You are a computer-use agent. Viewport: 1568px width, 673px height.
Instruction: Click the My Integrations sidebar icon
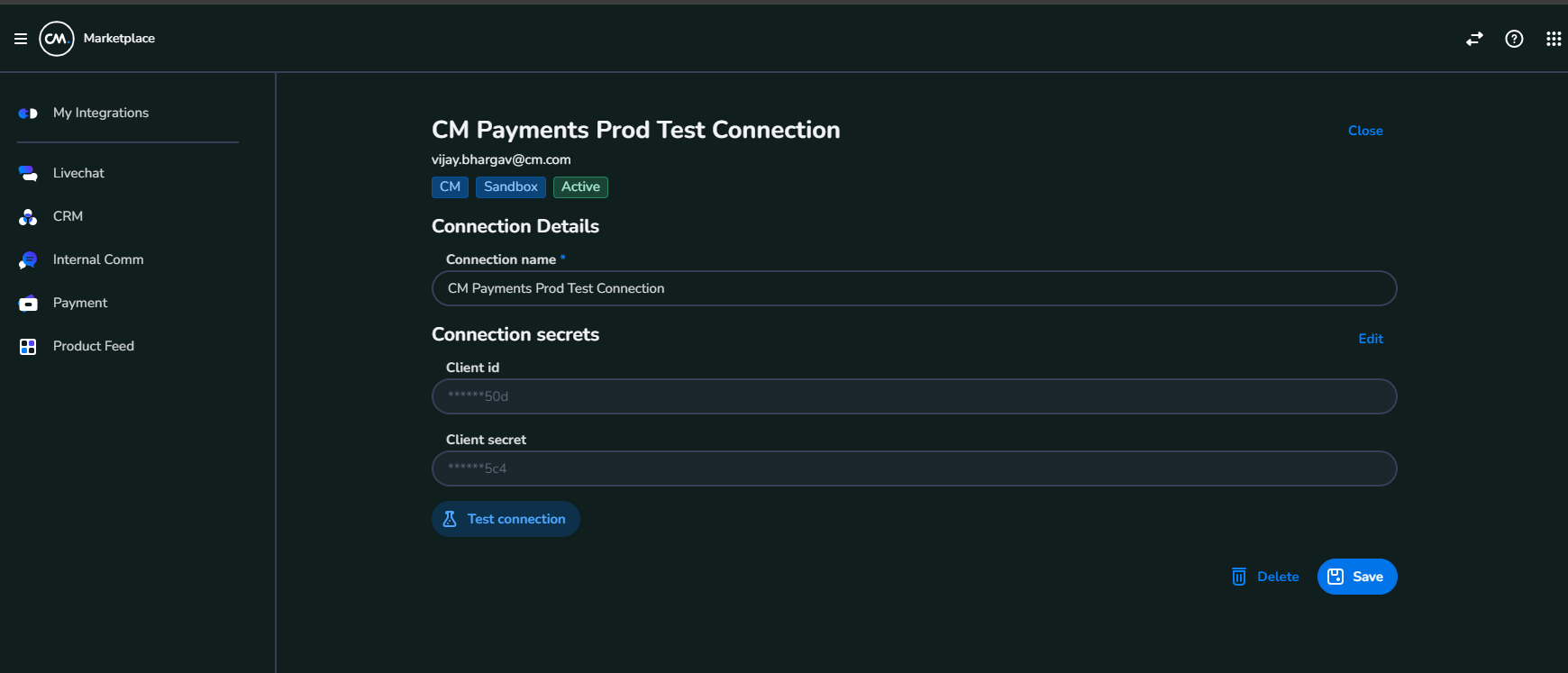pyautogui.click(x=28, y=114)
